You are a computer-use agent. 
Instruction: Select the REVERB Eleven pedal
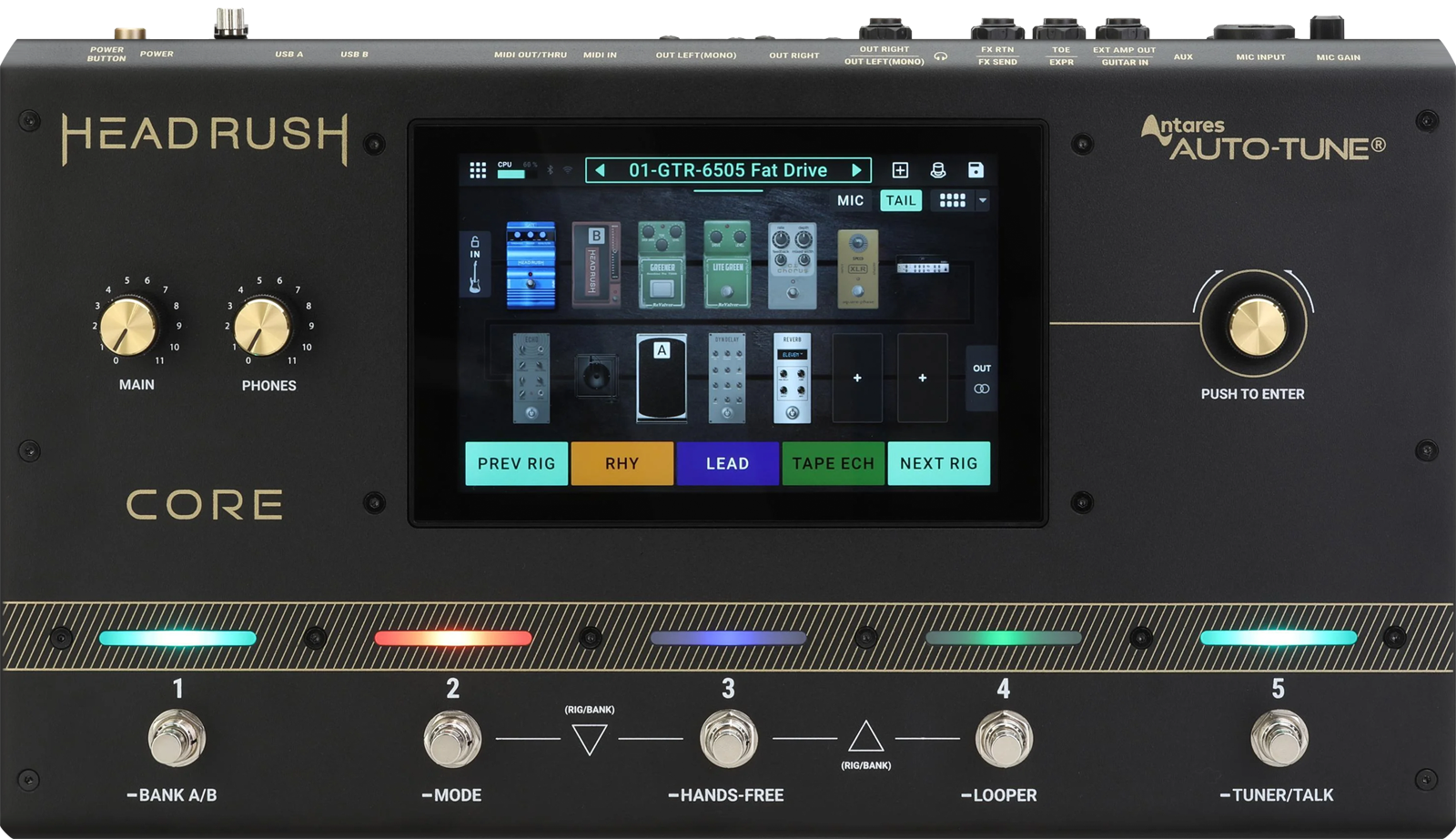pyautogui.click(x=792, y=378)
